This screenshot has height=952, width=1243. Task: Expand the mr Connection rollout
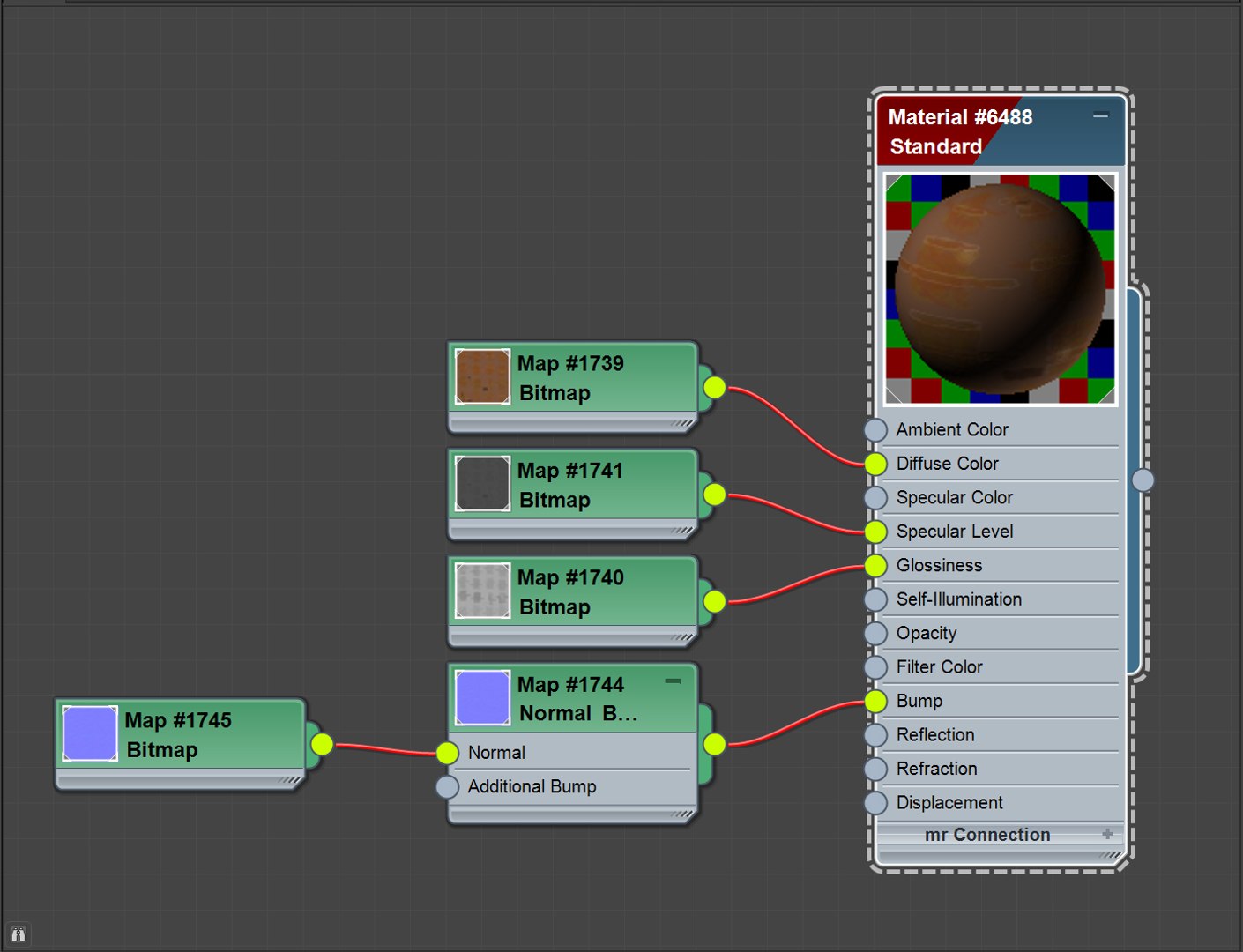1107,833
